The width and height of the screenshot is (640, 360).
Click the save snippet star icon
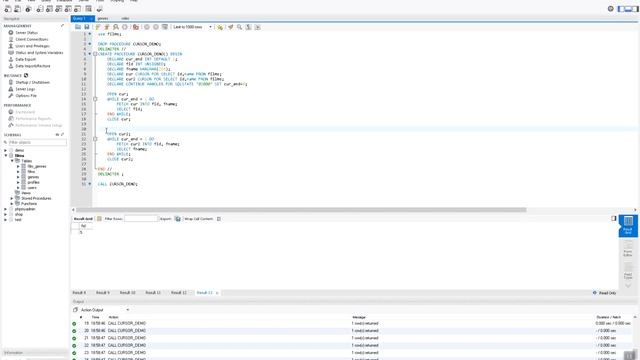[220, 27]
